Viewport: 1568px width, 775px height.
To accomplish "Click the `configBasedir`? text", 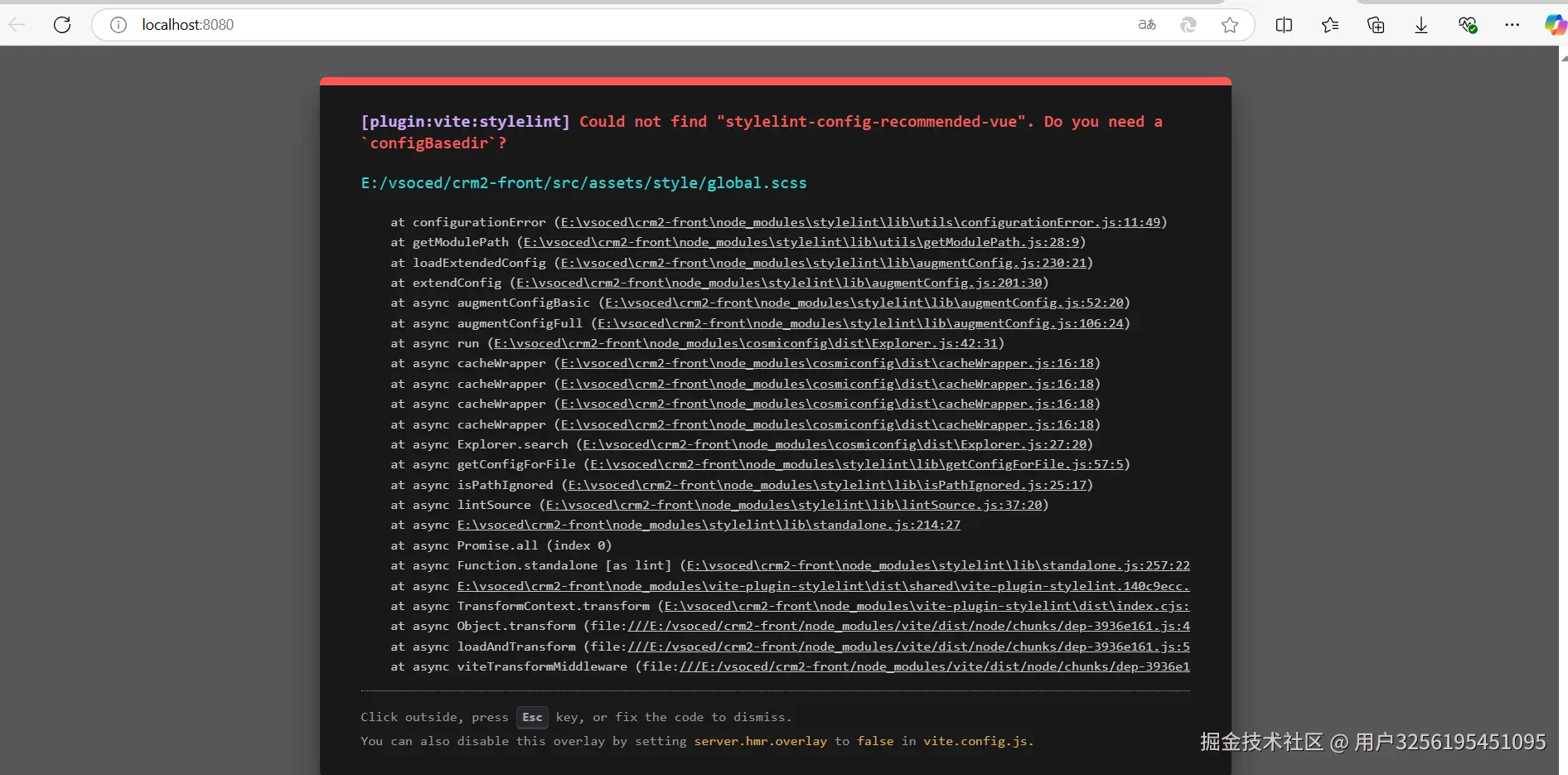I will pos(433,143).
